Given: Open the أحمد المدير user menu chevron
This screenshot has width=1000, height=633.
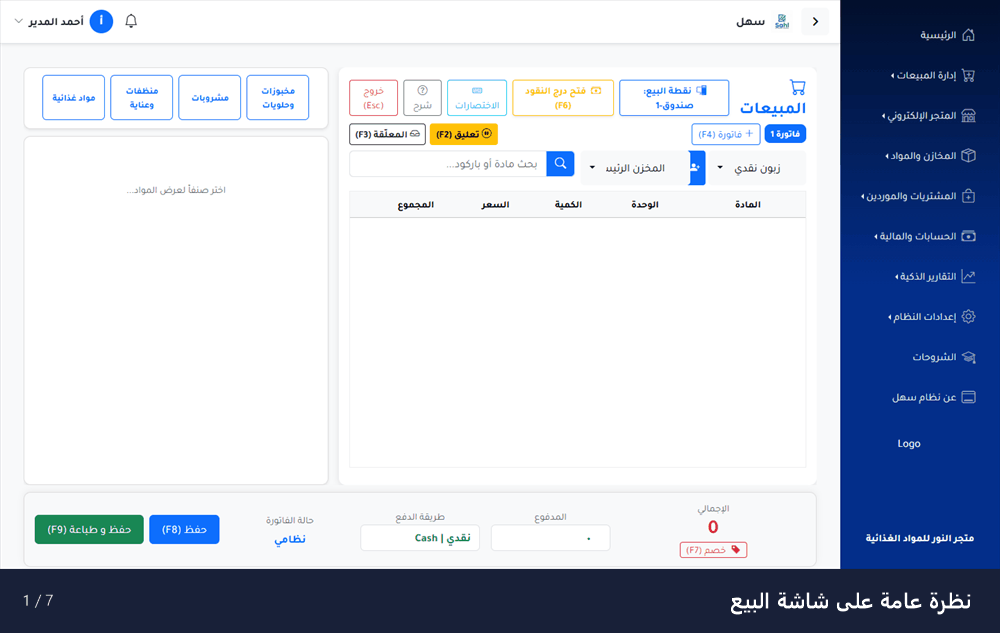Looking at the screenshot, I should (x=18, y=21).
